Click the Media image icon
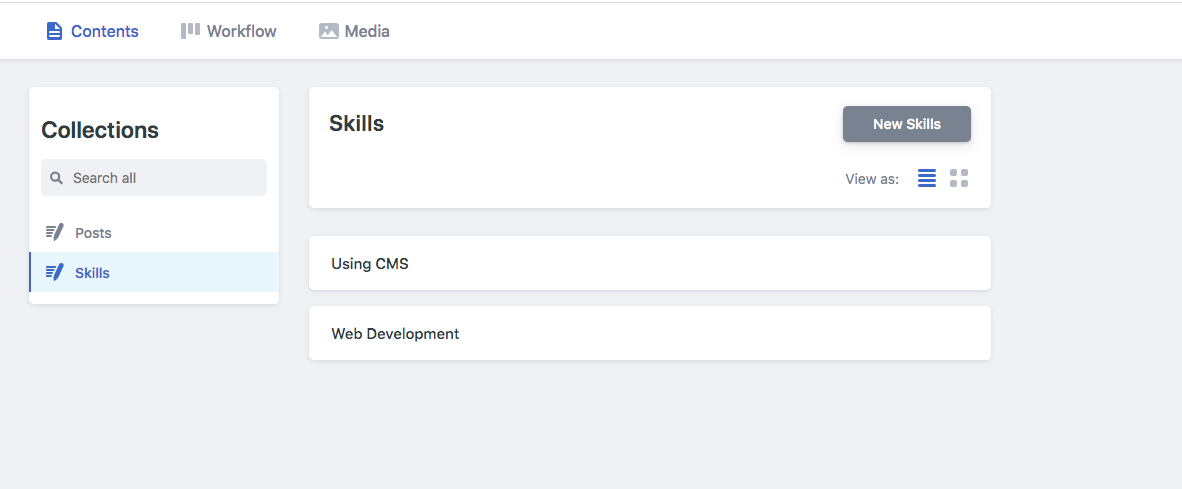 [x=329, y=31]
